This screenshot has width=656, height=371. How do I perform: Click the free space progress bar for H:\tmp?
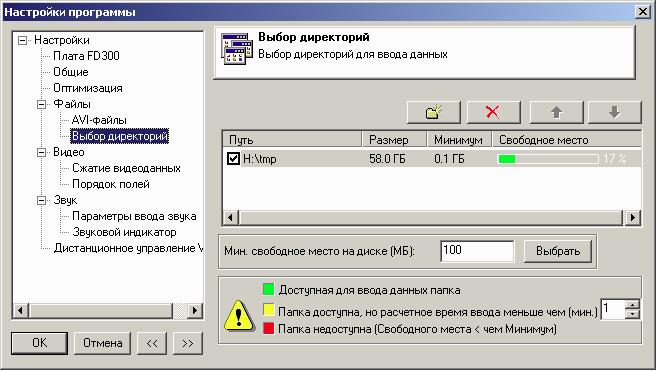(x=548, y=159)
